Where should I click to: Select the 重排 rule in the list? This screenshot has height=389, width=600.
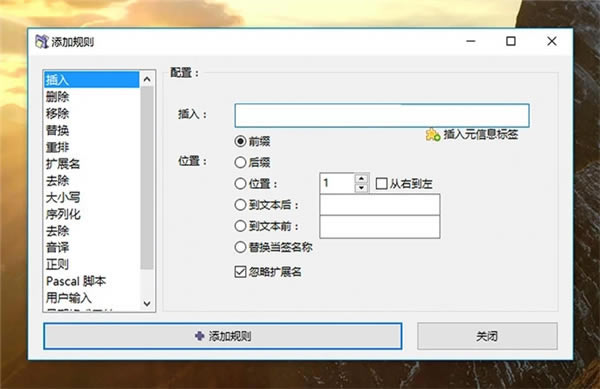point(91,147)
